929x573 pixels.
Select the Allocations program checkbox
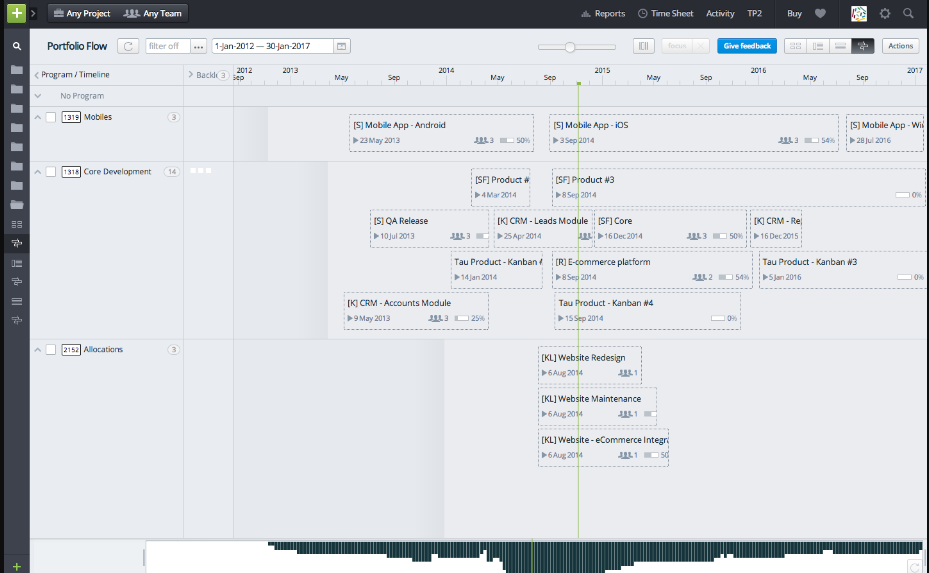click(x=51, y=350)
